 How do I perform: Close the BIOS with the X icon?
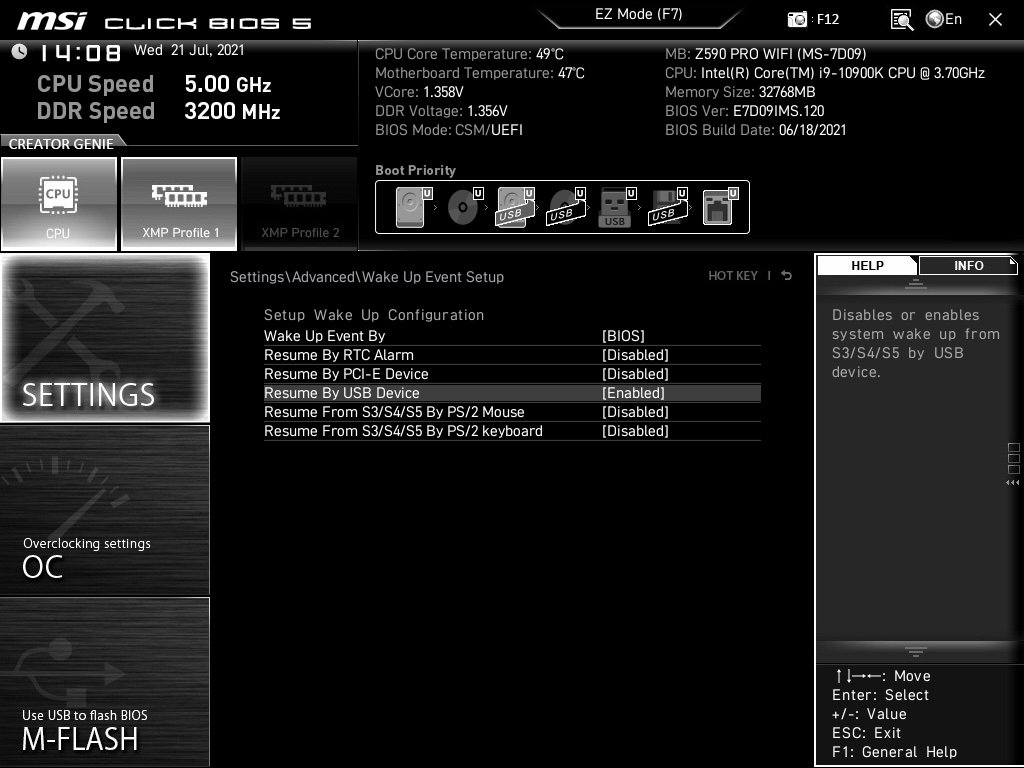(x=995, y=20)
